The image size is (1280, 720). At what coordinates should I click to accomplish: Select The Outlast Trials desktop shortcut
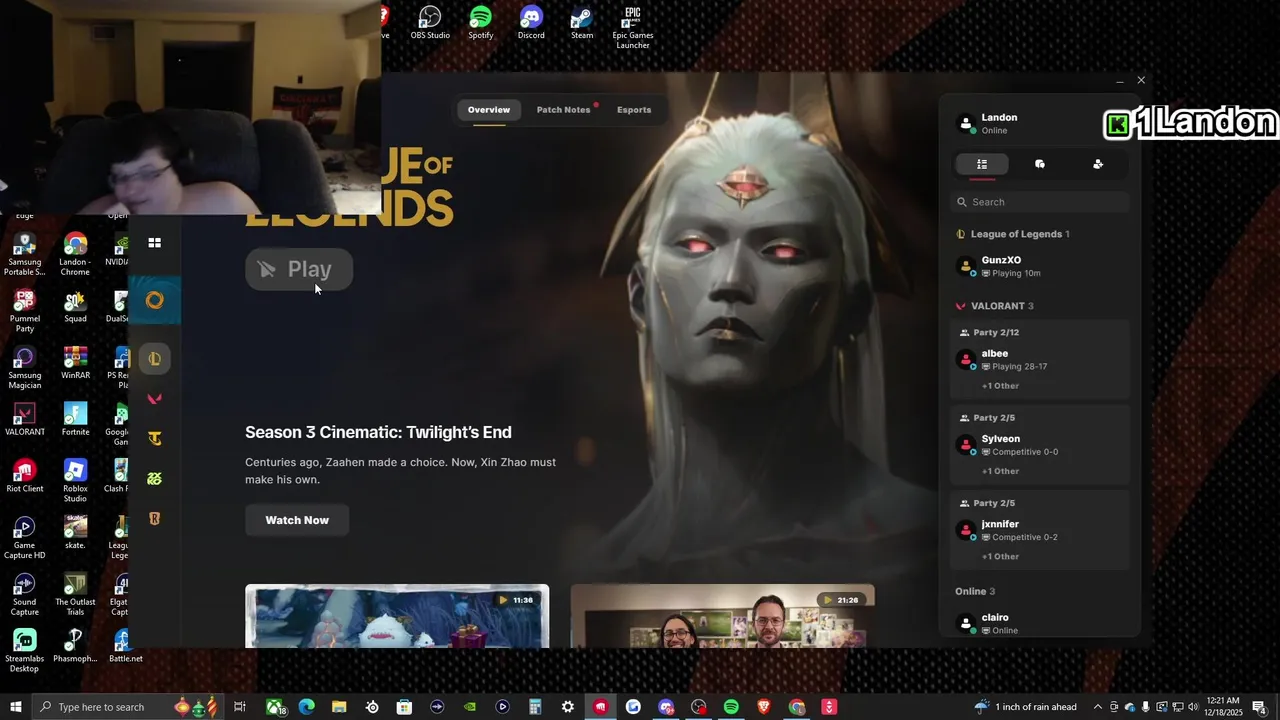point(75,595)
